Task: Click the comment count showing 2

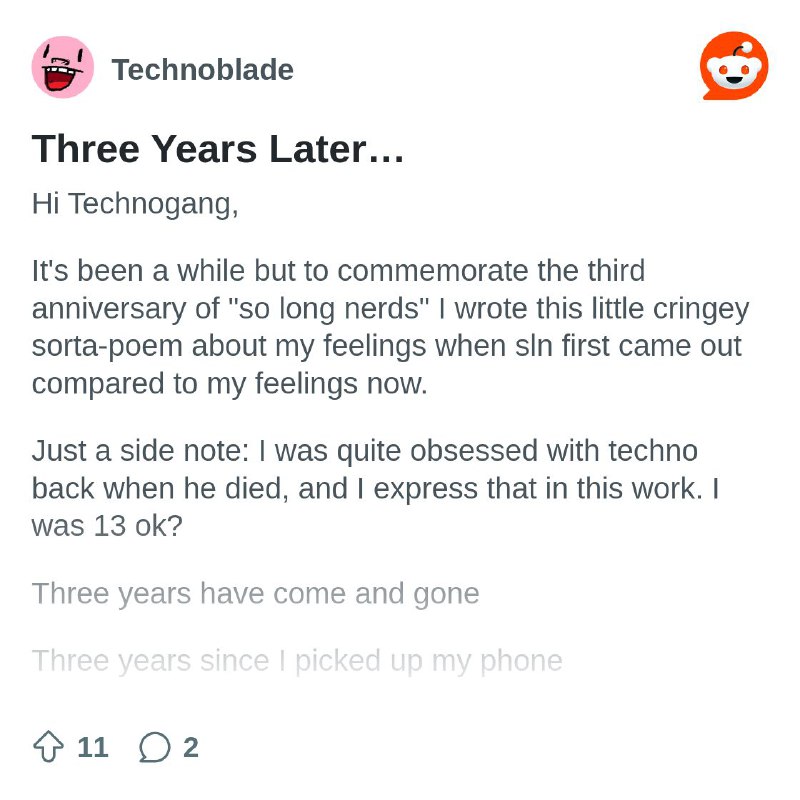Action: point(191,747)
